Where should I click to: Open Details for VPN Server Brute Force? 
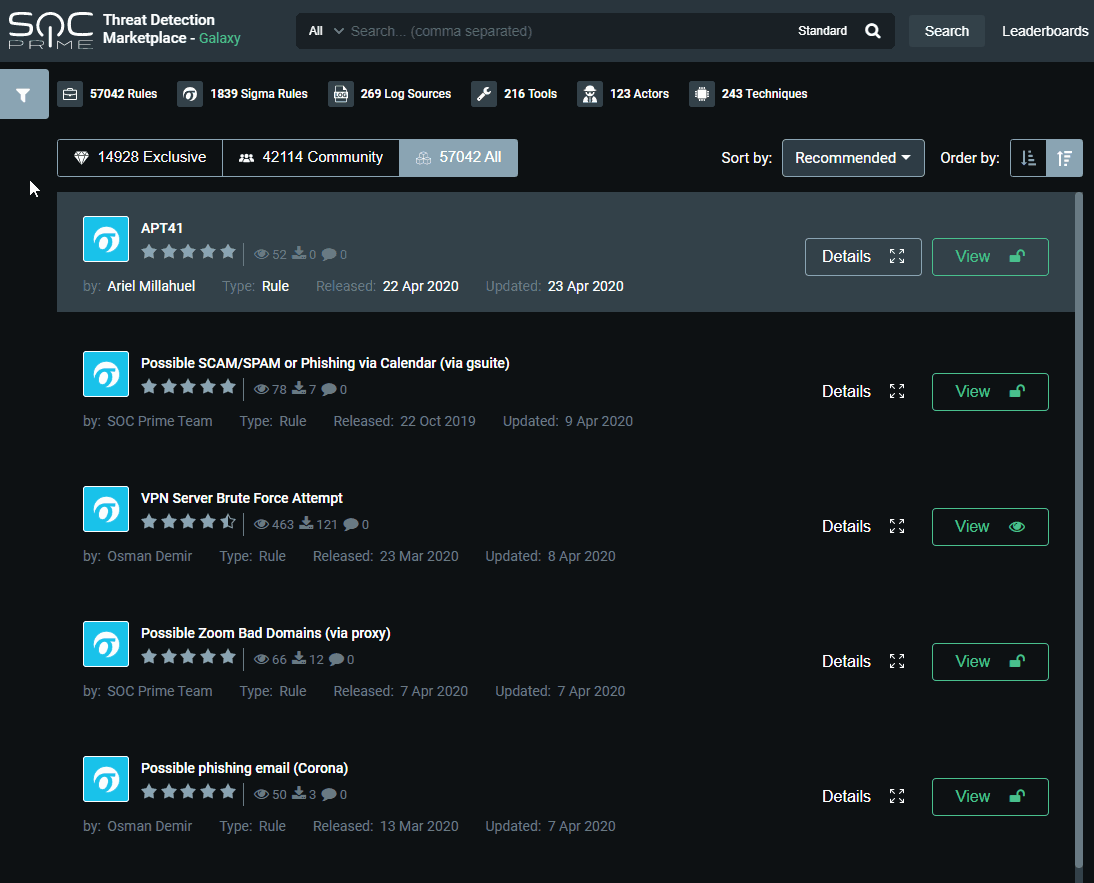click(x=863, y=527)
